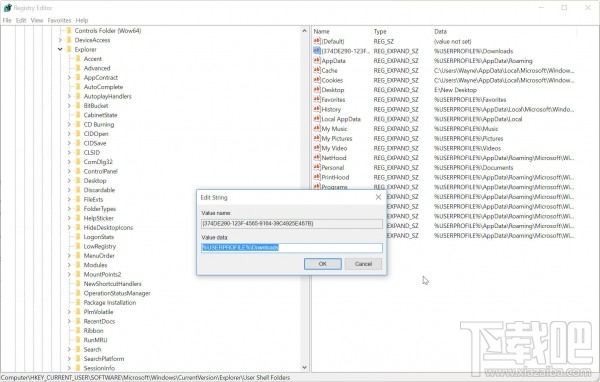Screen dimensions: 600x382
Task: Open the Favorites menu
Action: coord(59,20)
